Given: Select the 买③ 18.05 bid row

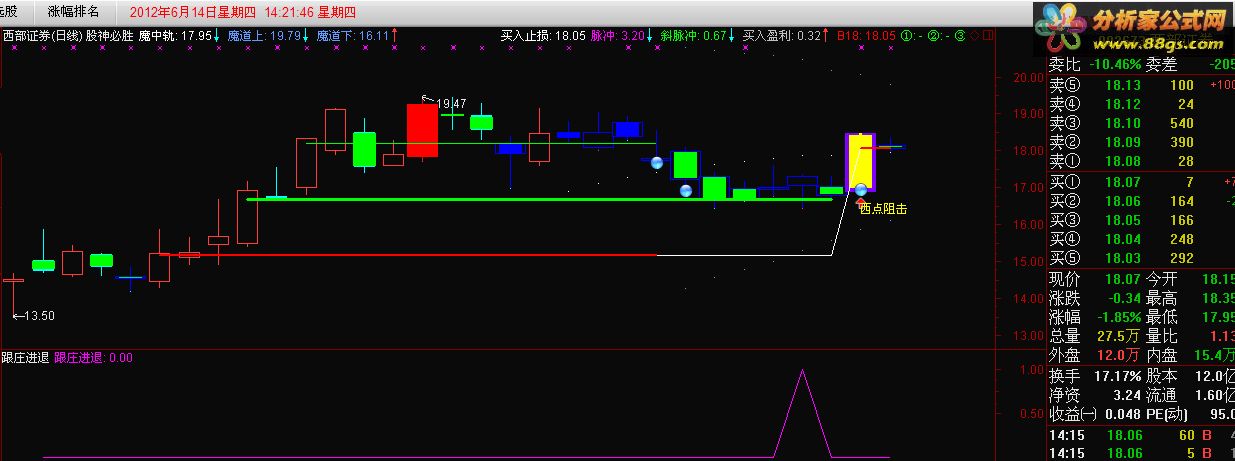Looking at the screenshot, I should pyautogui.click(x=1141, y=220).
